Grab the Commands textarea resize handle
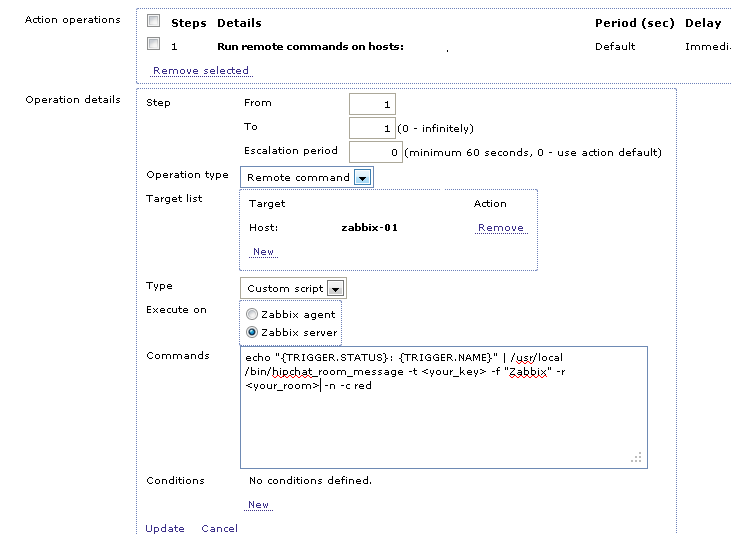 [637, 458]
